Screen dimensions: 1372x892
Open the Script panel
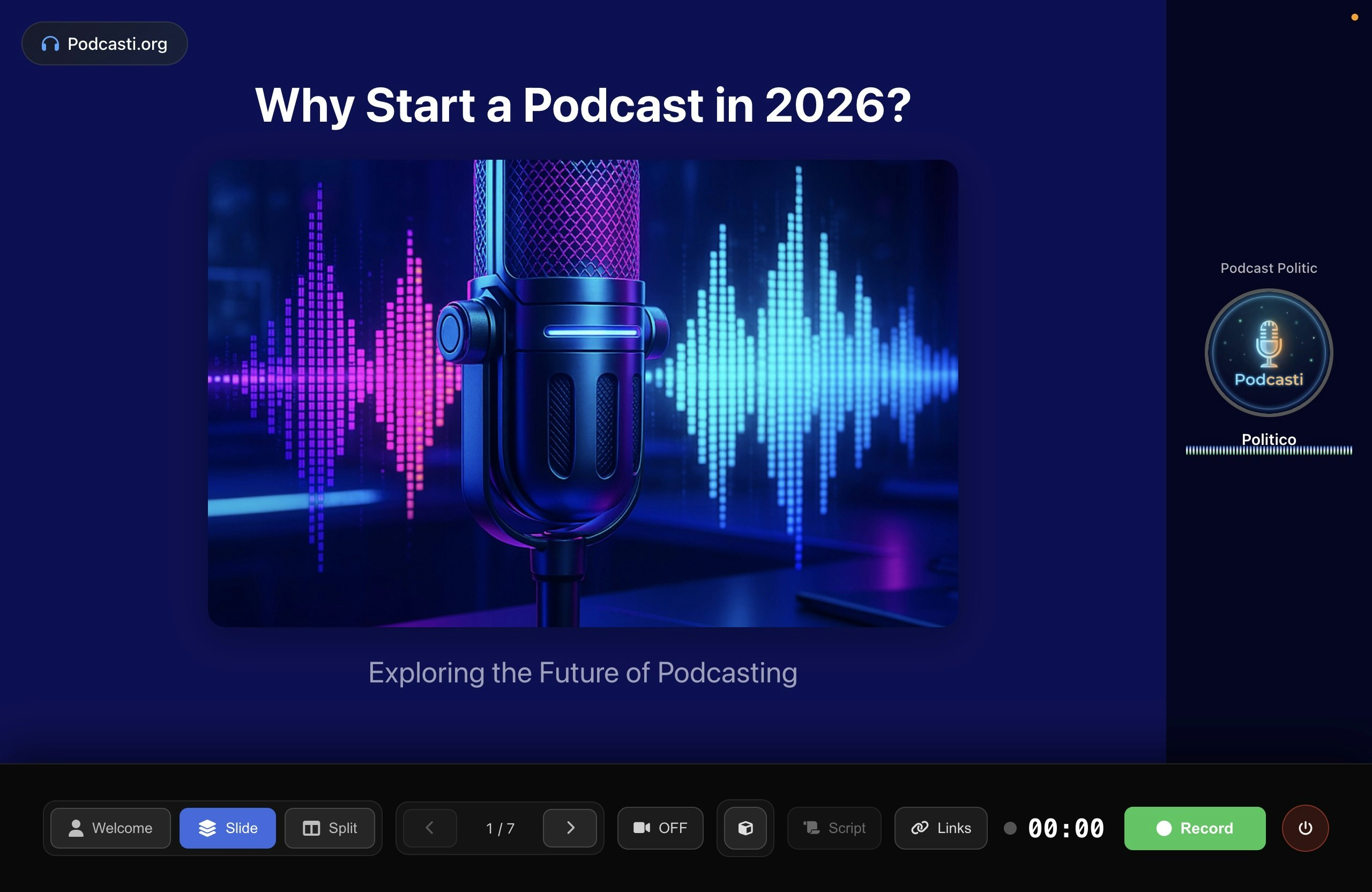[833, 829]
